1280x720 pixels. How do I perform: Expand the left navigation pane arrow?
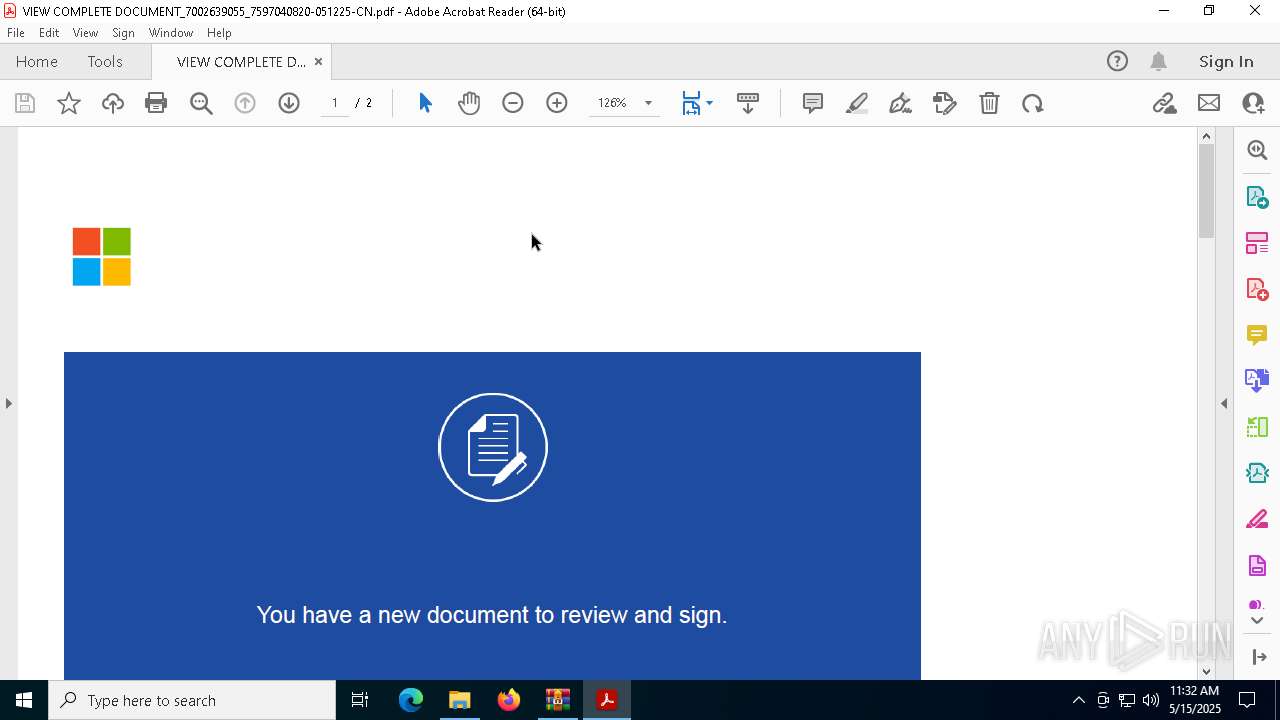click(9, 403)
